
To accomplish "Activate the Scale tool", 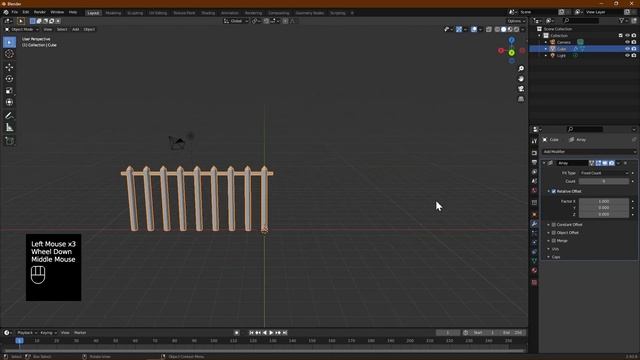I will pos(9,91).
